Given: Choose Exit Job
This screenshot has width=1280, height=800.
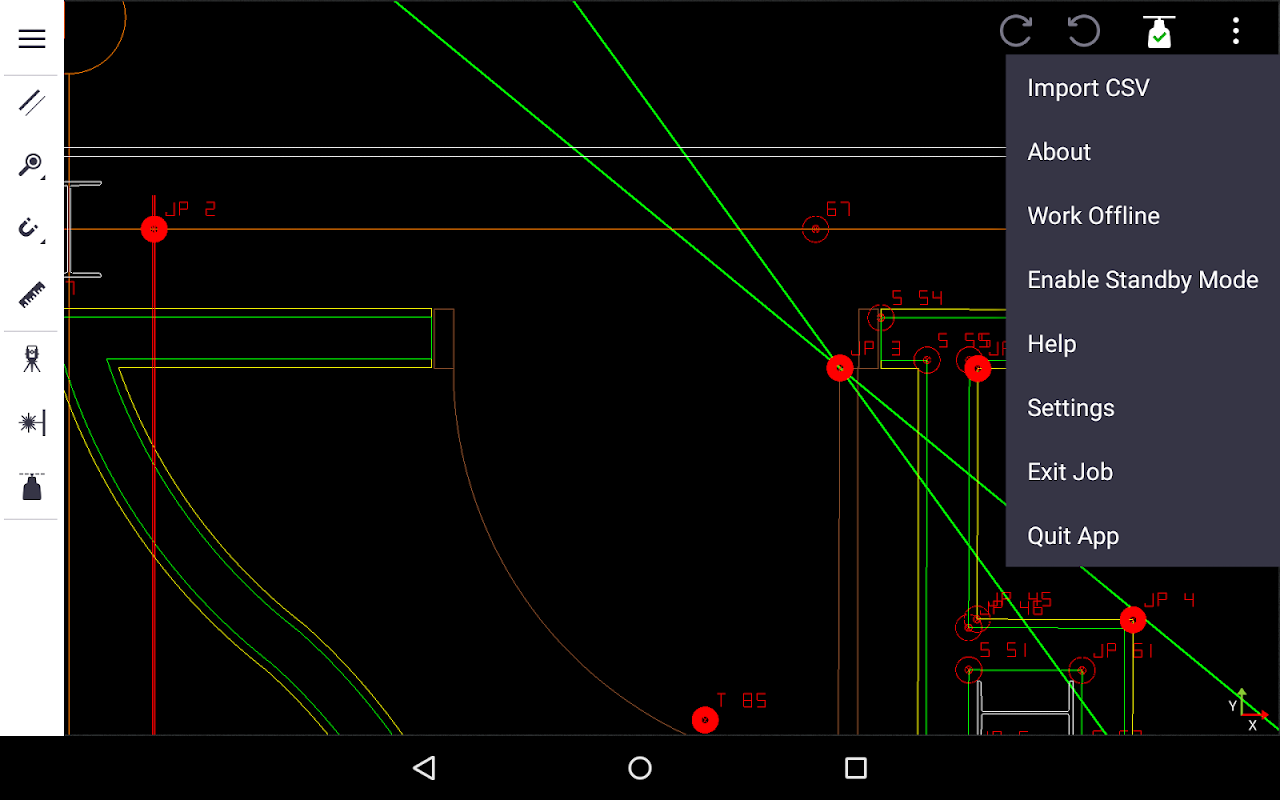Looking at the screenshot, I should [1143, 472].
